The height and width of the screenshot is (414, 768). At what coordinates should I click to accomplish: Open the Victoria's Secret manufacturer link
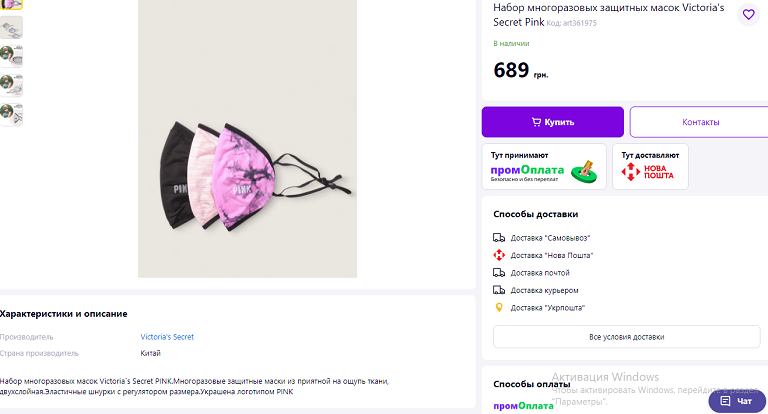[167, 337]
